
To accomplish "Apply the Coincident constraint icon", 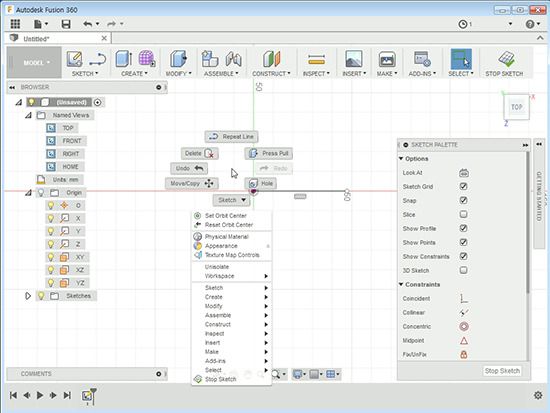I will 464,299.
